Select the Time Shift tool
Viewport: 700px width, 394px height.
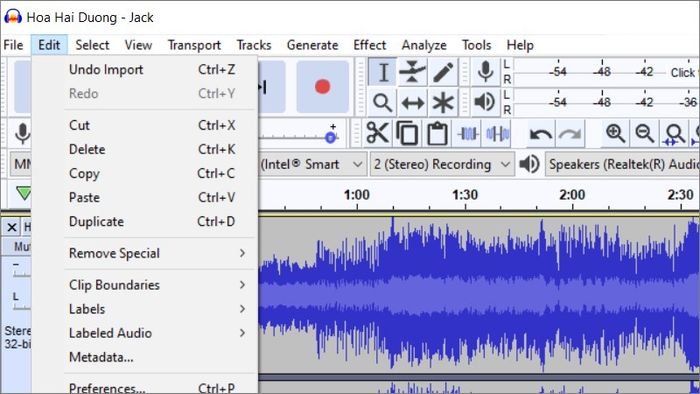[x=412, y=103]
